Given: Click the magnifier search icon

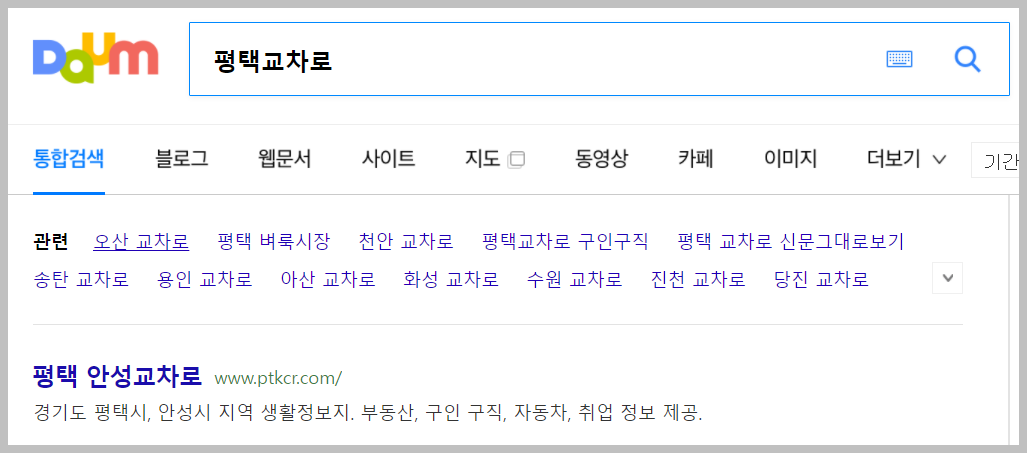Looking at the screenshot, I should coord(967,60).
